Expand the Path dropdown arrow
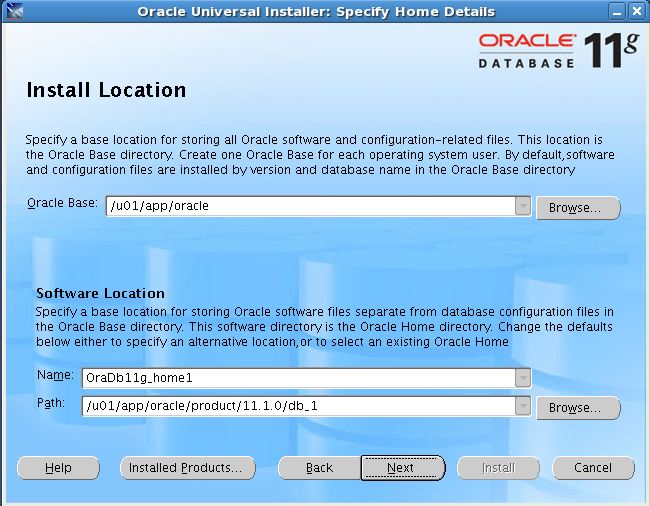The image size is (650, 506). pyautogui.click(x=523, y=406)
